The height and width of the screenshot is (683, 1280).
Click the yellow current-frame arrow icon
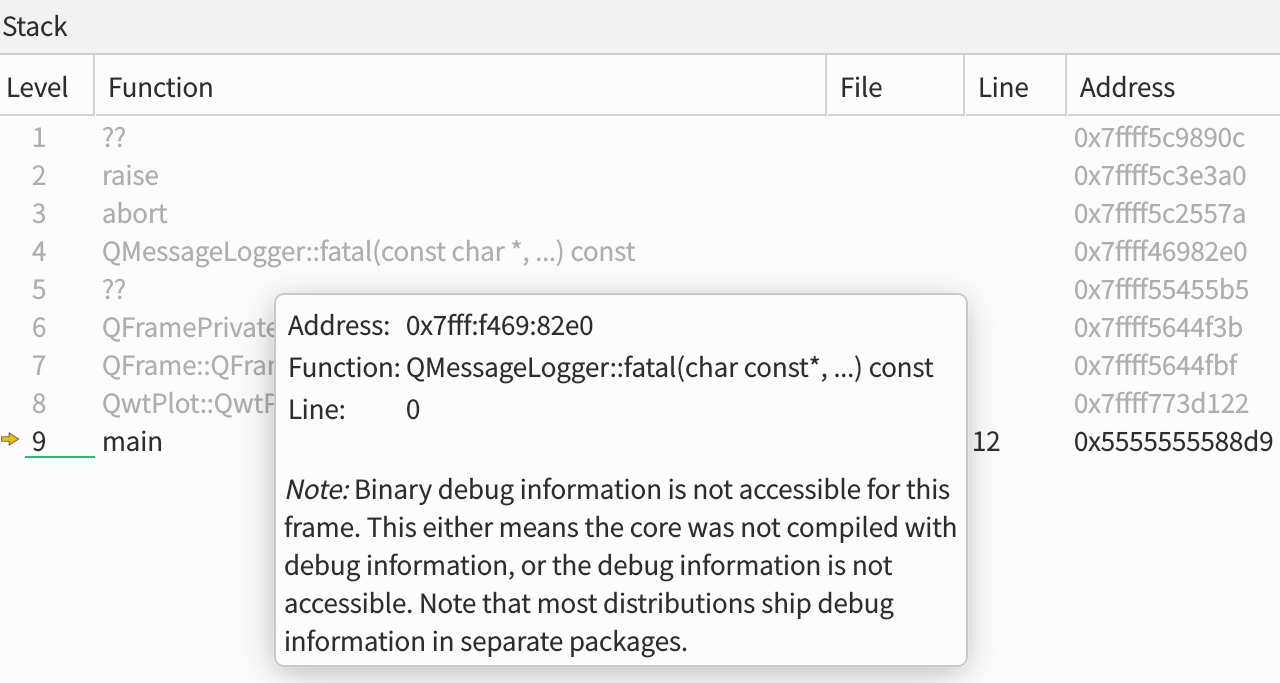(x=11, y=440)
